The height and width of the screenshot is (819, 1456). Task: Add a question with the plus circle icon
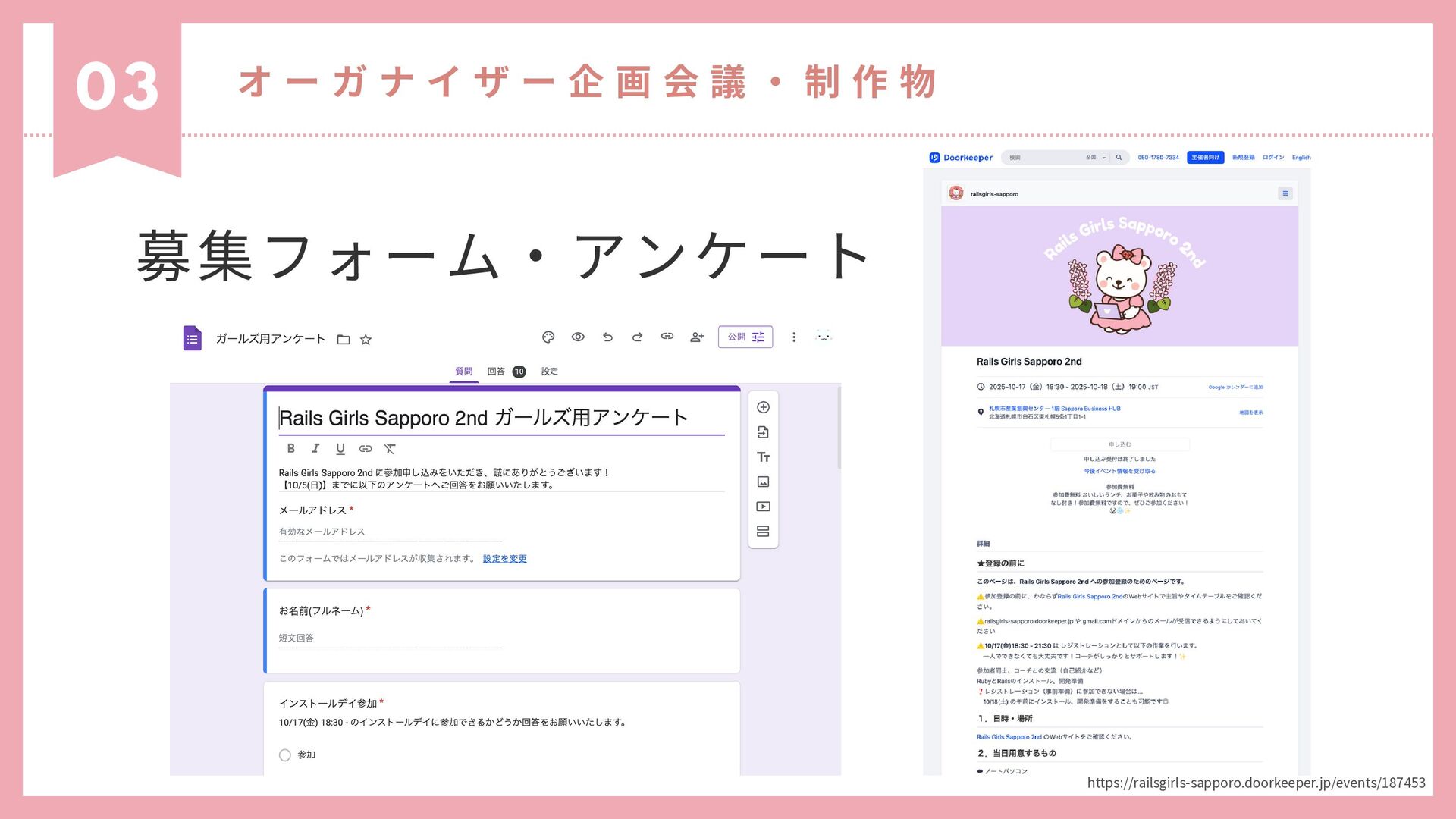[x=764, y=408]
